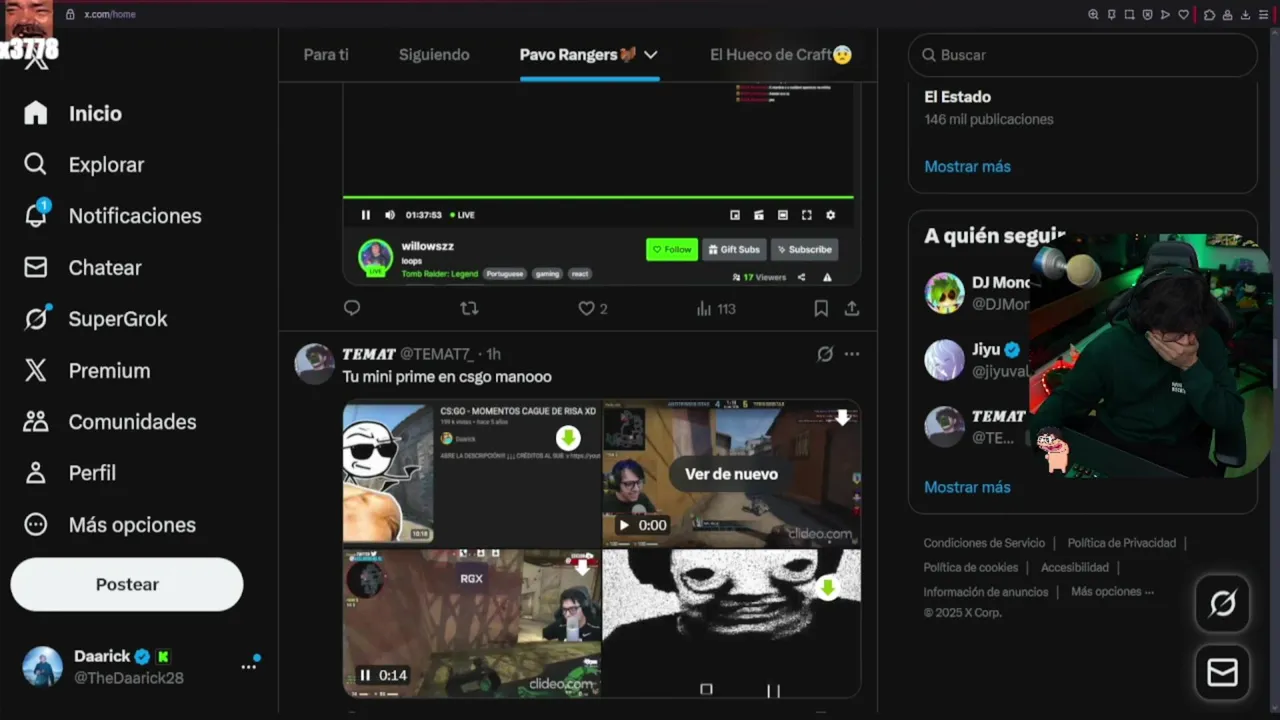Screen dimensions: 1280x720
Task: Open the floating Grok button
Action: click(1222, 603)
